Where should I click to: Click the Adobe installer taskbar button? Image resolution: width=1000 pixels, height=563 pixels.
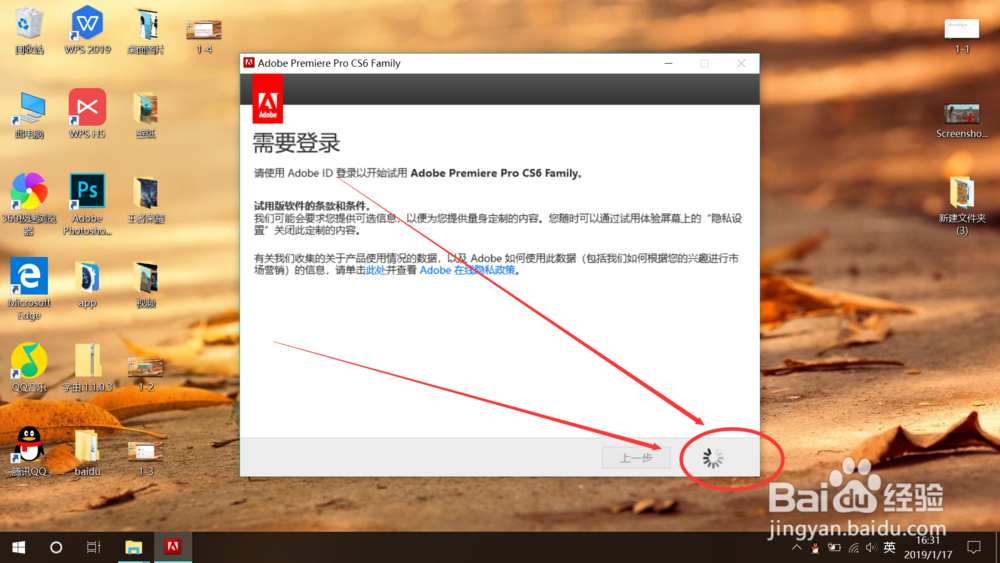(172, 547)
